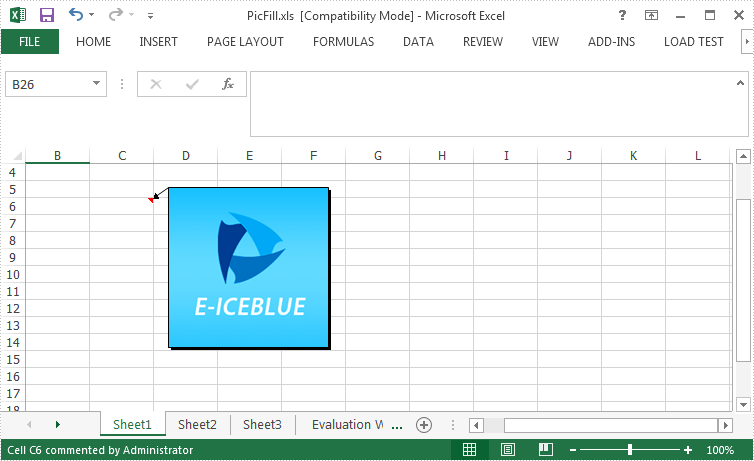Screen dimensions: 754x461
Task: Click the Excel application icon
Action: (18, 15)
